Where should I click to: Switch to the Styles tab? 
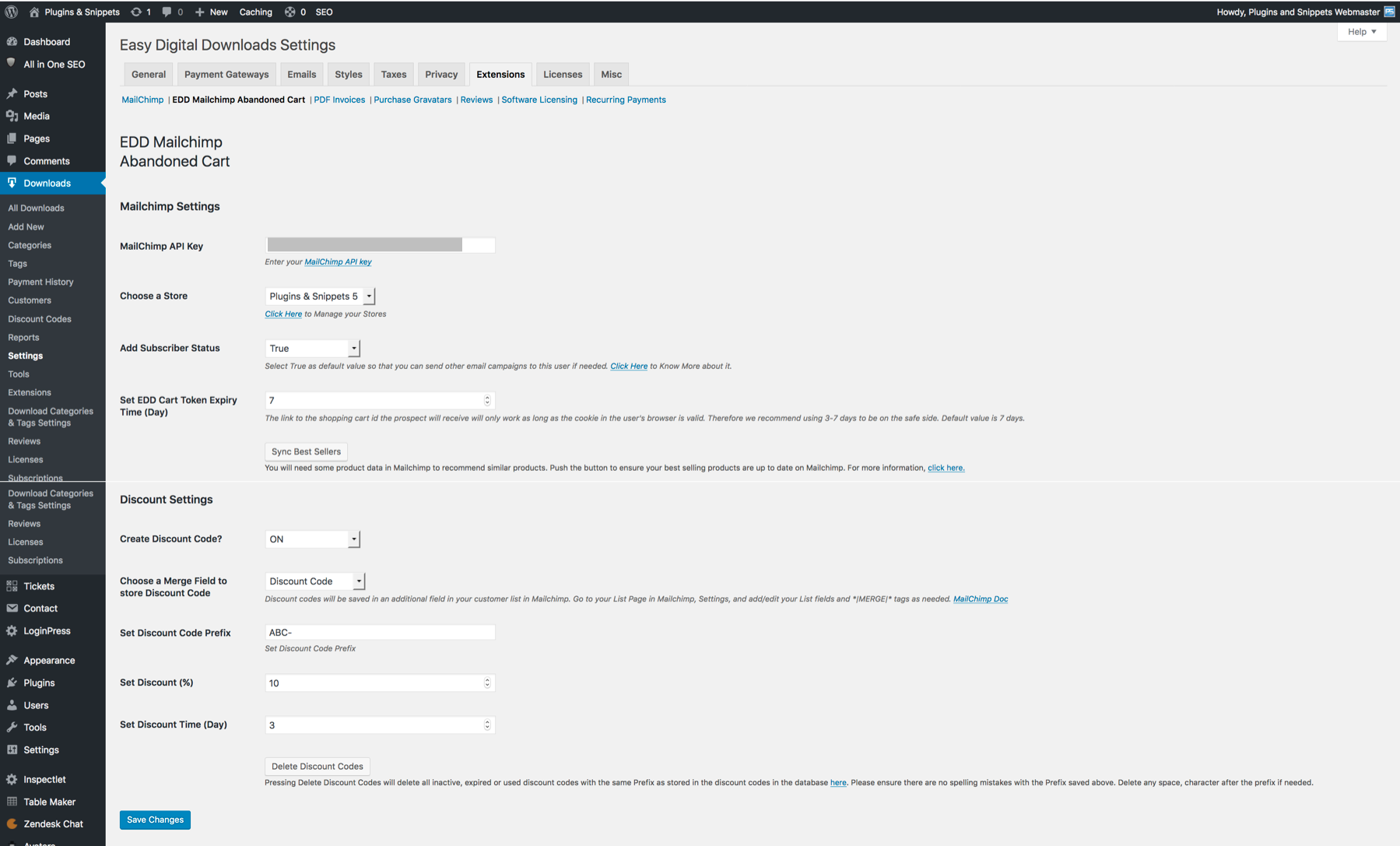(349, 74)
